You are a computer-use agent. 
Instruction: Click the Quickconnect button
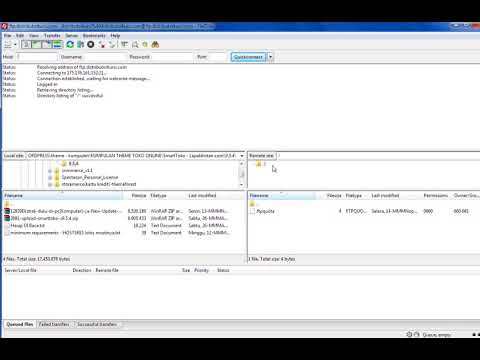pos(248,57)
